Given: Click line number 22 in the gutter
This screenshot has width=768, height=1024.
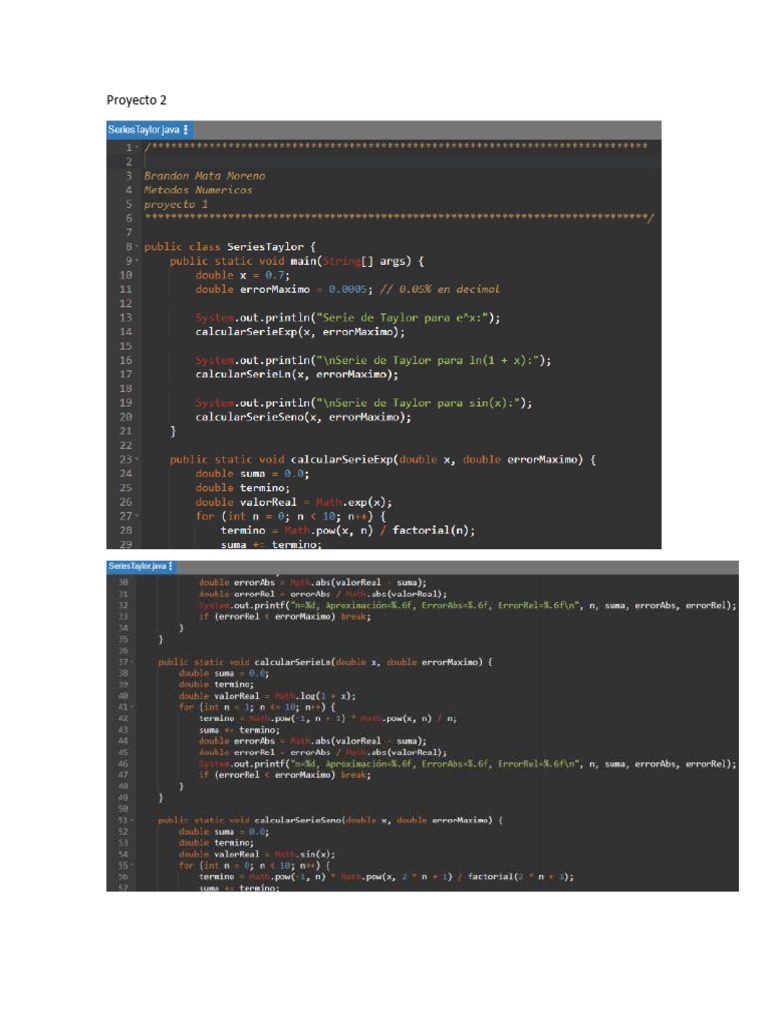Looking at the screenshot, I should click(x=125, y=445).
